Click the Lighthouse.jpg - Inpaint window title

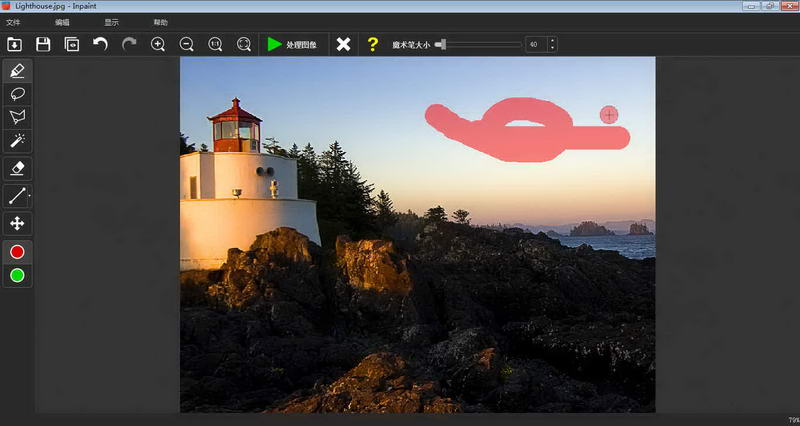tap(56, 6)
